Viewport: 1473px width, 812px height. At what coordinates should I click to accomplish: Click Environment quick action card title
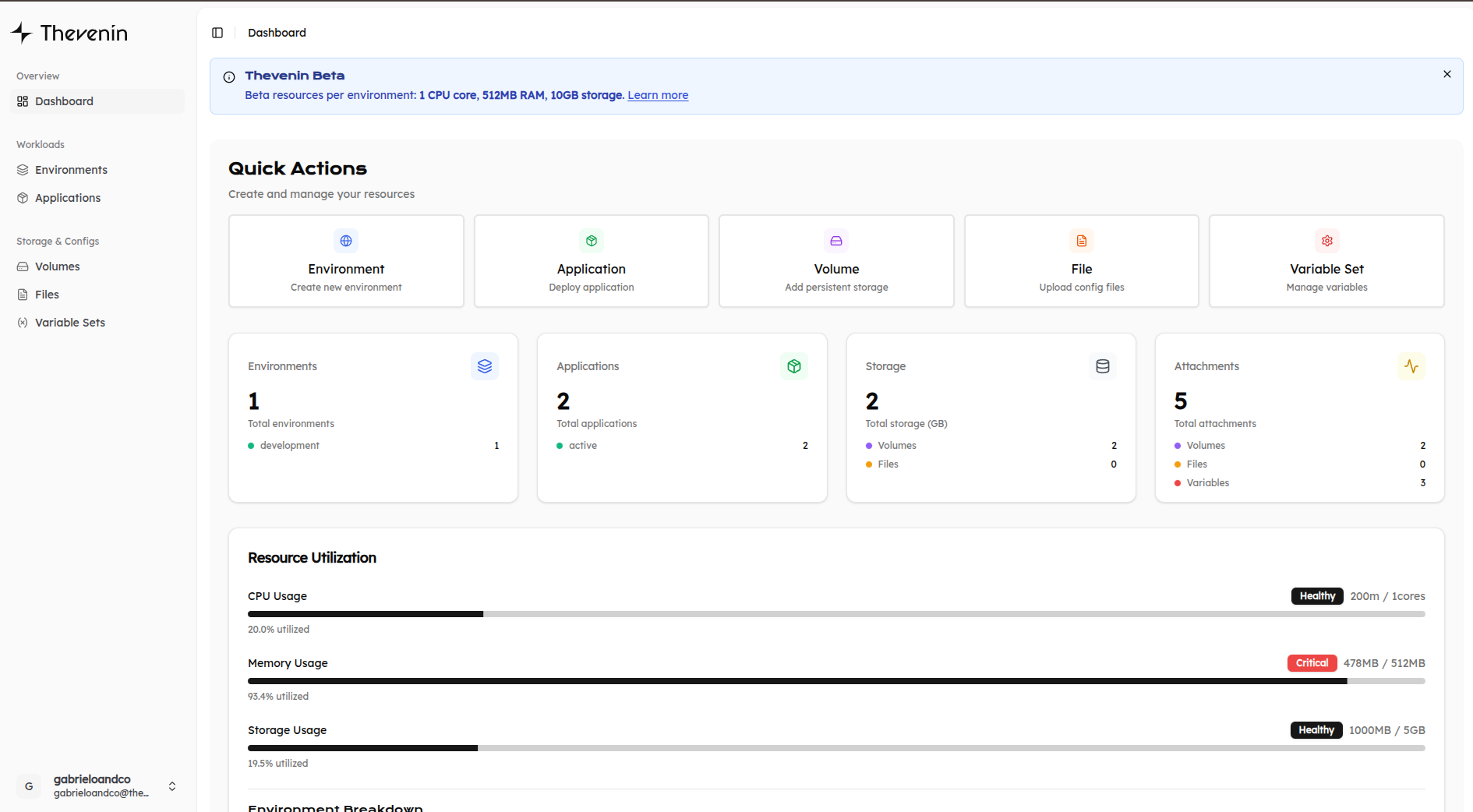point(346,269)
